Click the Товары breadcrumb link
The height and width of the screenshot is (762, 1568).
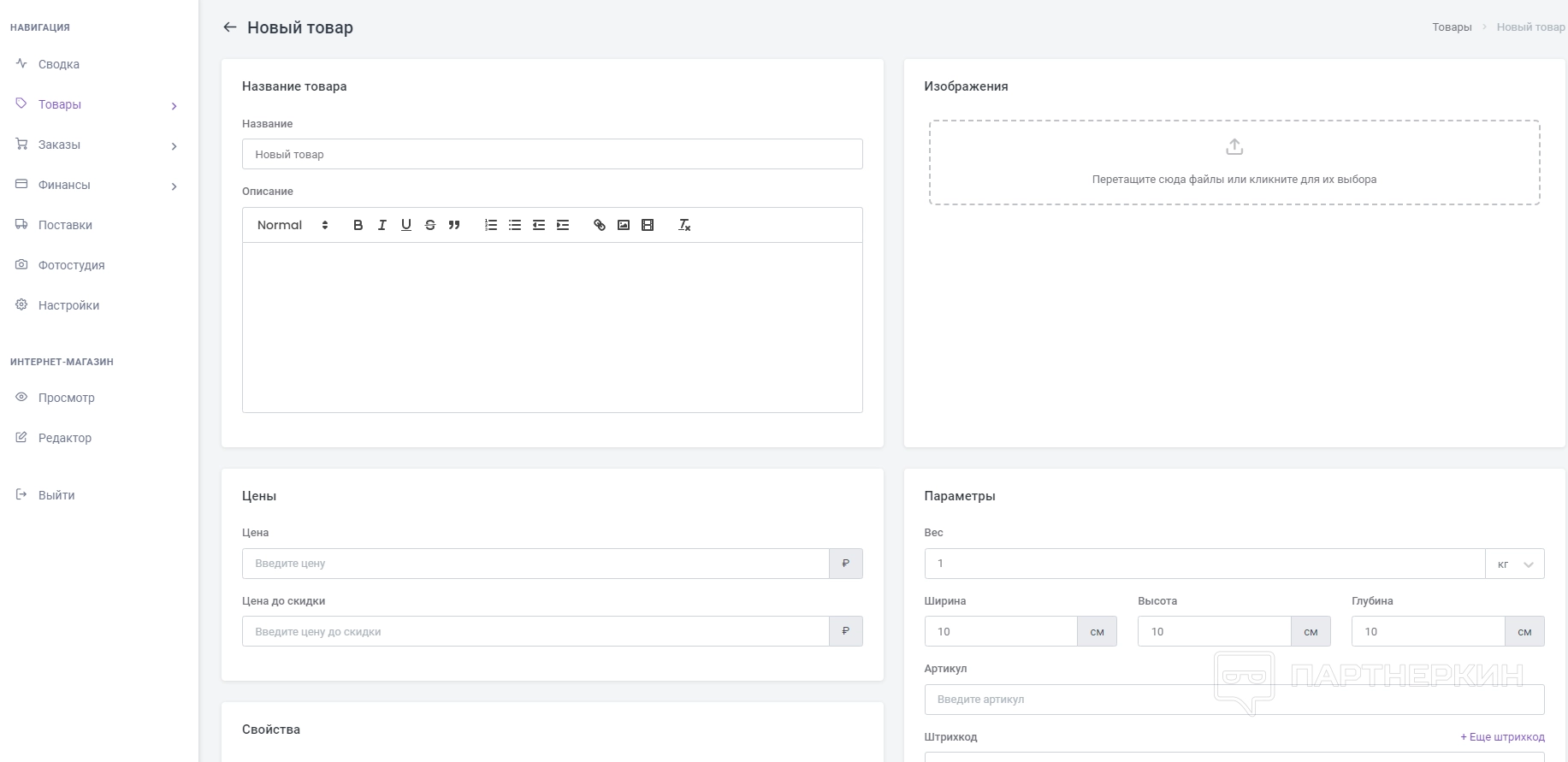[x=1452, y=27]
